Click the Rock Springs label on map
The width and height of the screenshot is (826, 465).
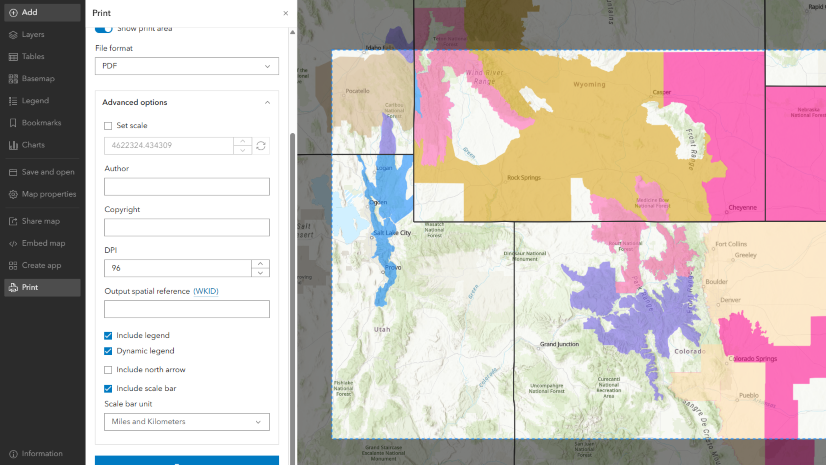pos(524,178)
